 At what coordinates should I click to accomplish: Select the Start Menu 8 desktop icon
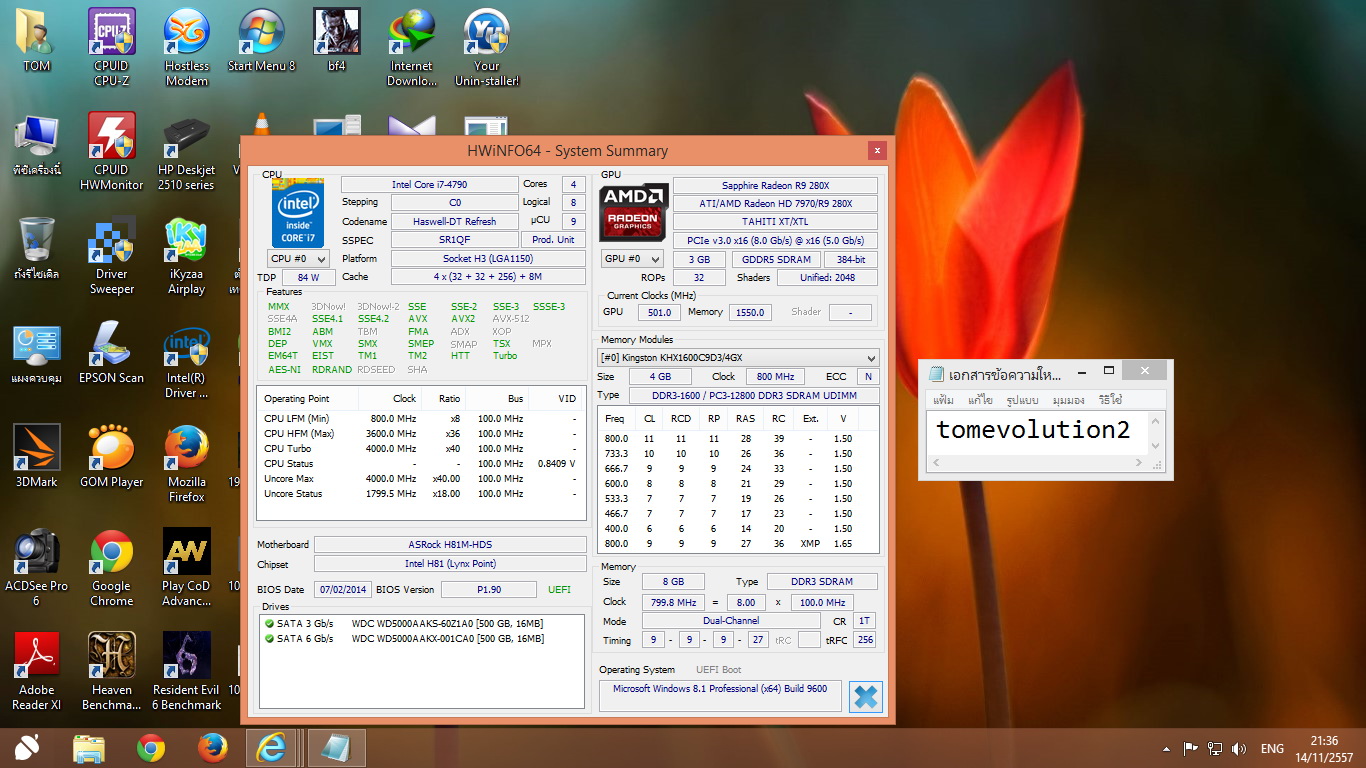(262, 41)
